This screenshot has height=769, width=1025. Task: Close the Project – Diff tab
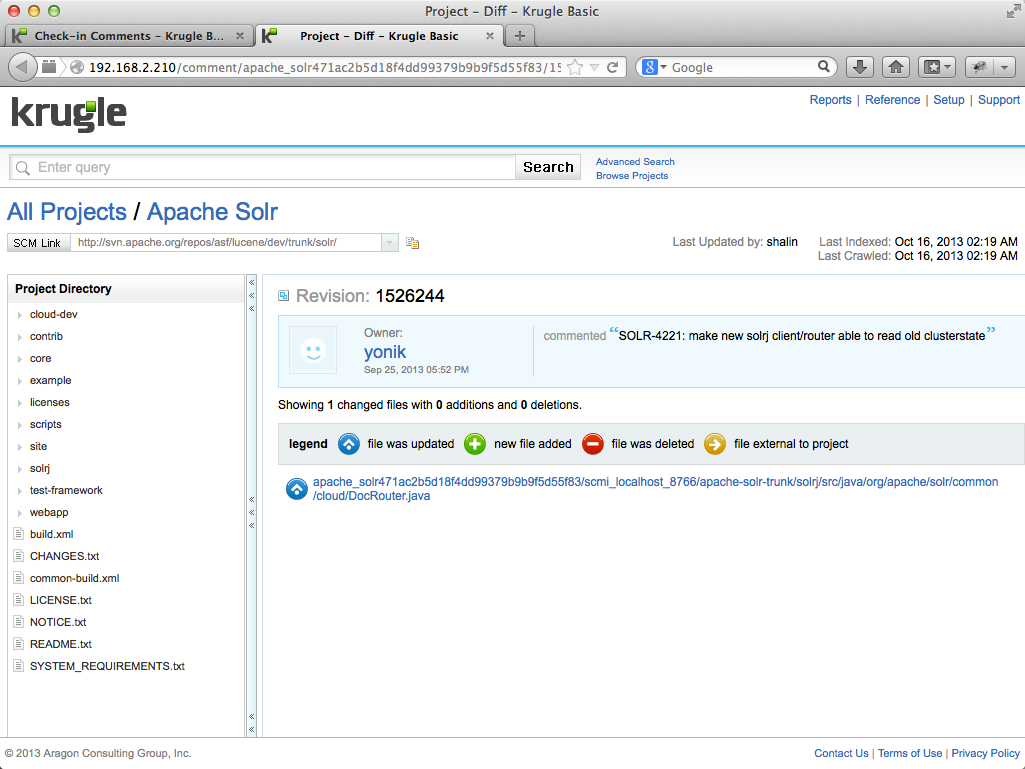490,36
